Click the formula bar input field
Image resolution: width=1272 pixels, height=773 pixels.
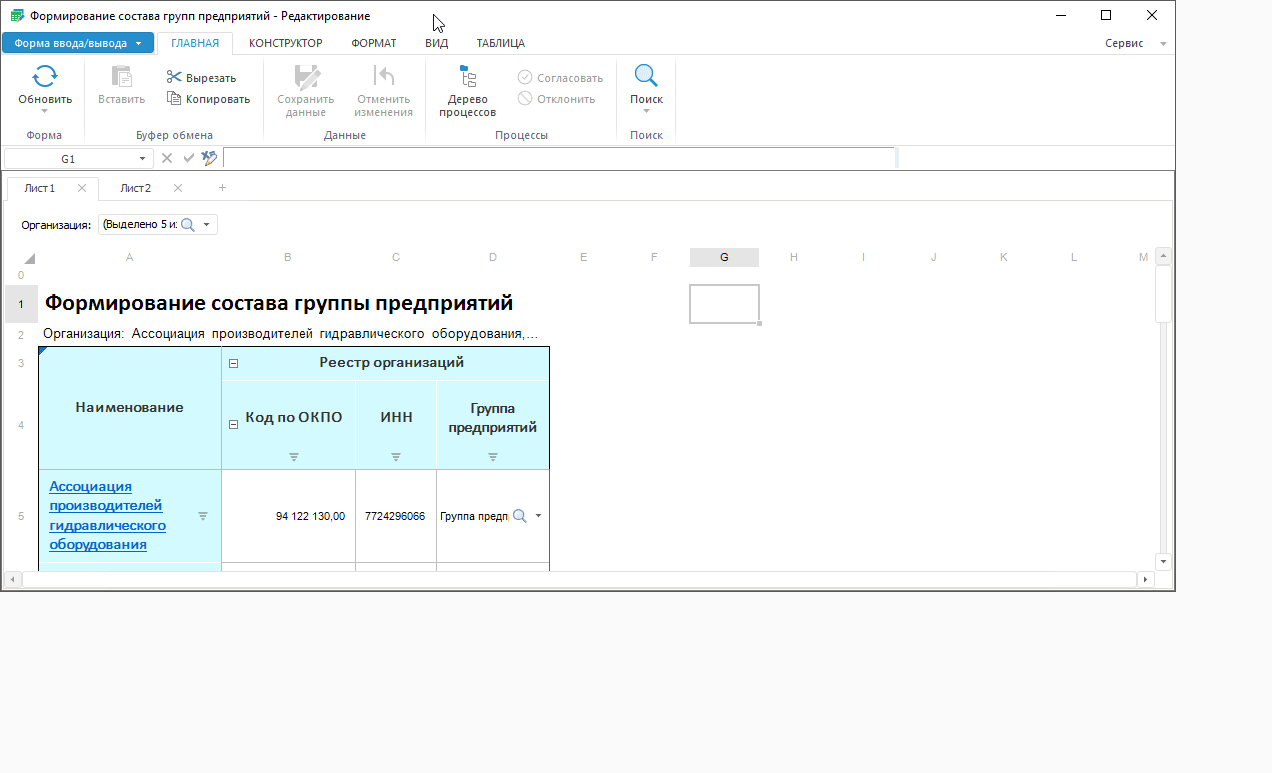(x=558, y=158)
